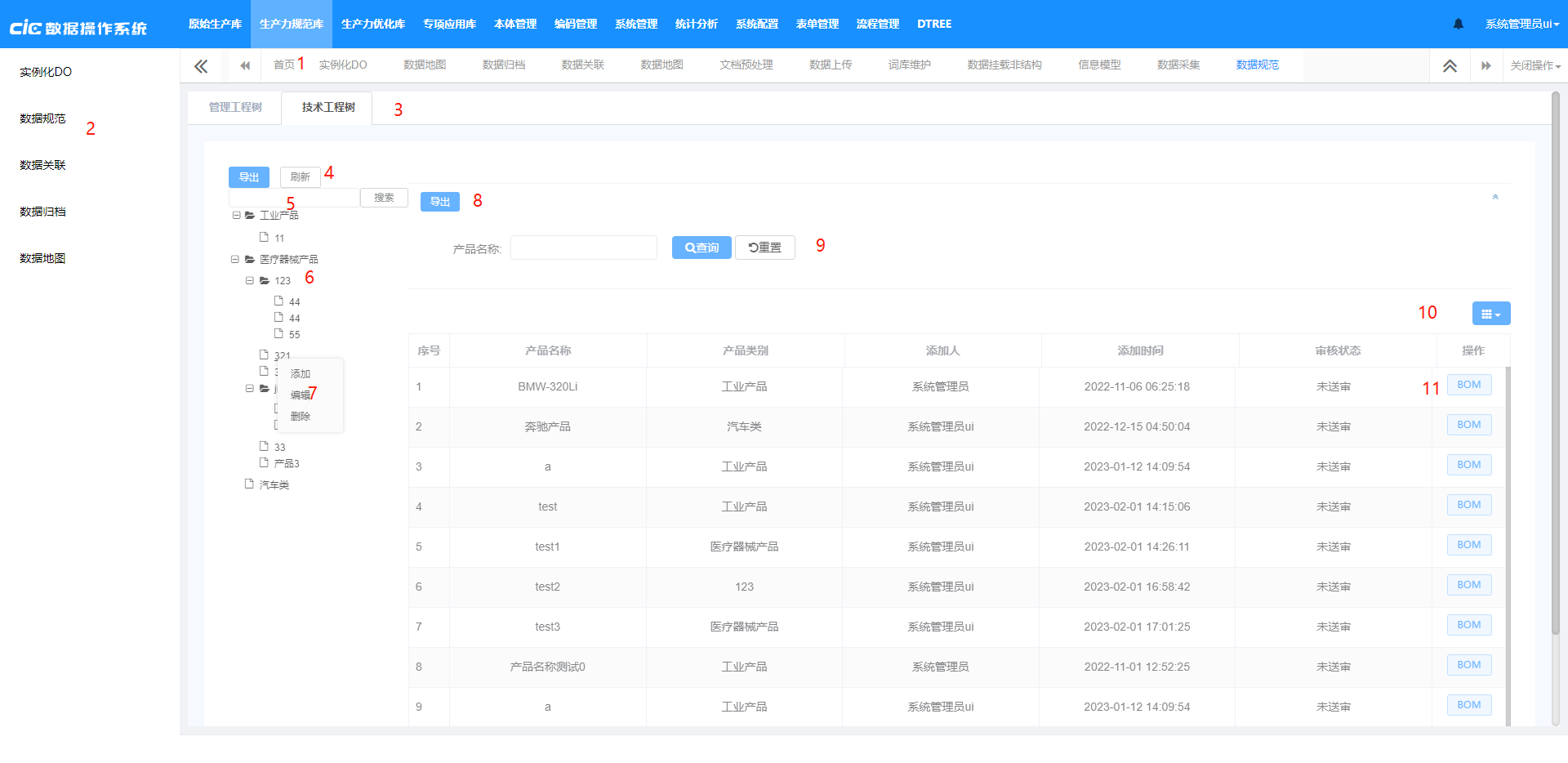Open the column settings grid icon above the table
The width and height of the screenshot is (1568, 763).
(1490, 313)
